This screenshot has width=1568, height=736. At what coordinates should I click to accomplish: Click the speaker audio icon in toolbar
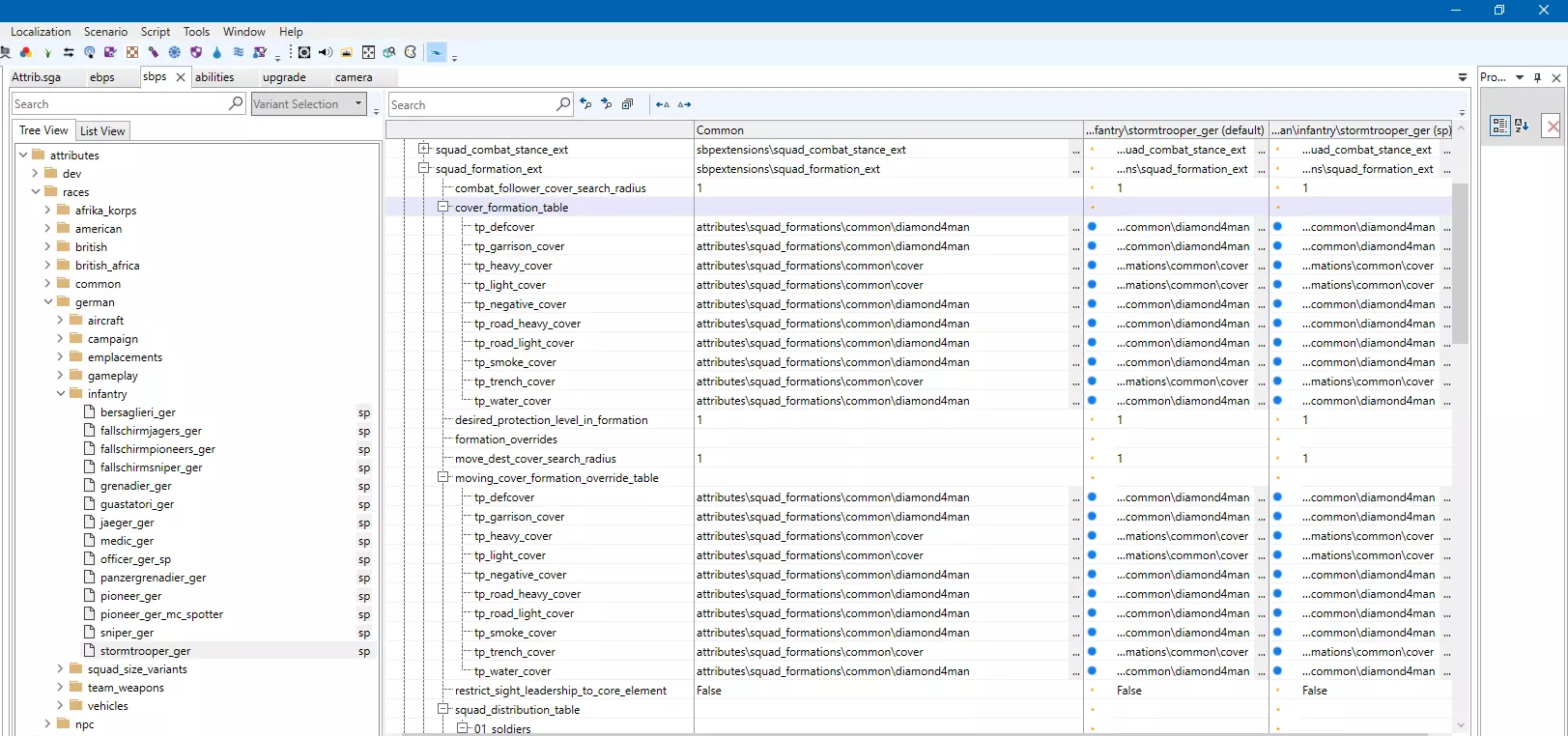(x=326, y=52)
